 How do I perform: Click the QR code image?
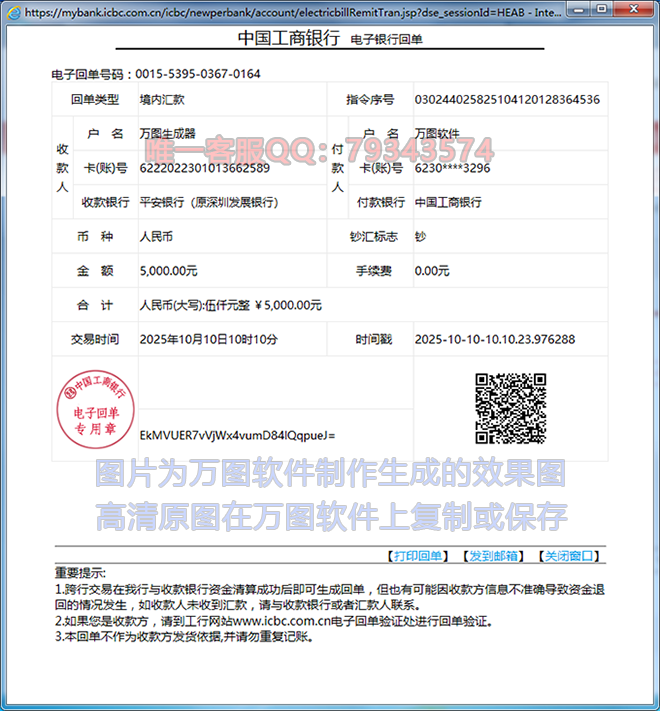click(510, 408)
